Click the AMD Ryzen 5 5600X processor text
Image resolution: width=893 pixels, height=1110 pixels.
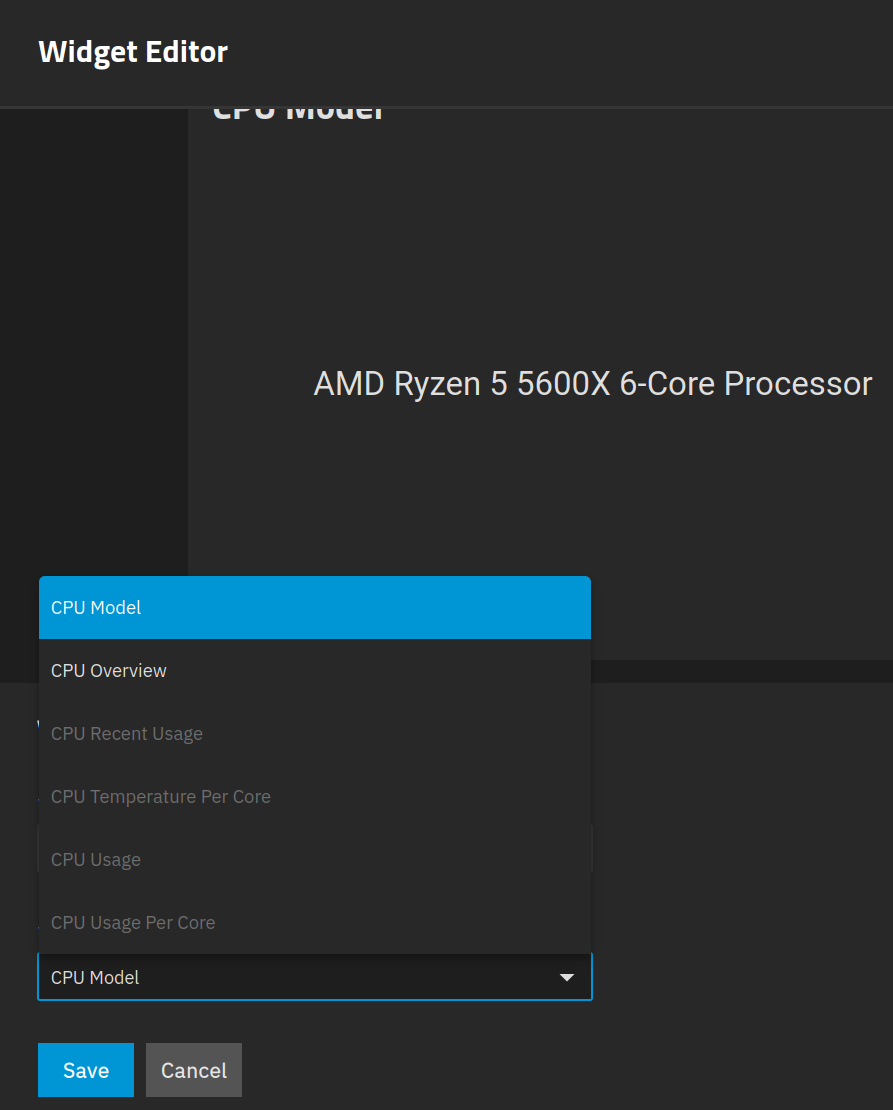click(593, 384)
